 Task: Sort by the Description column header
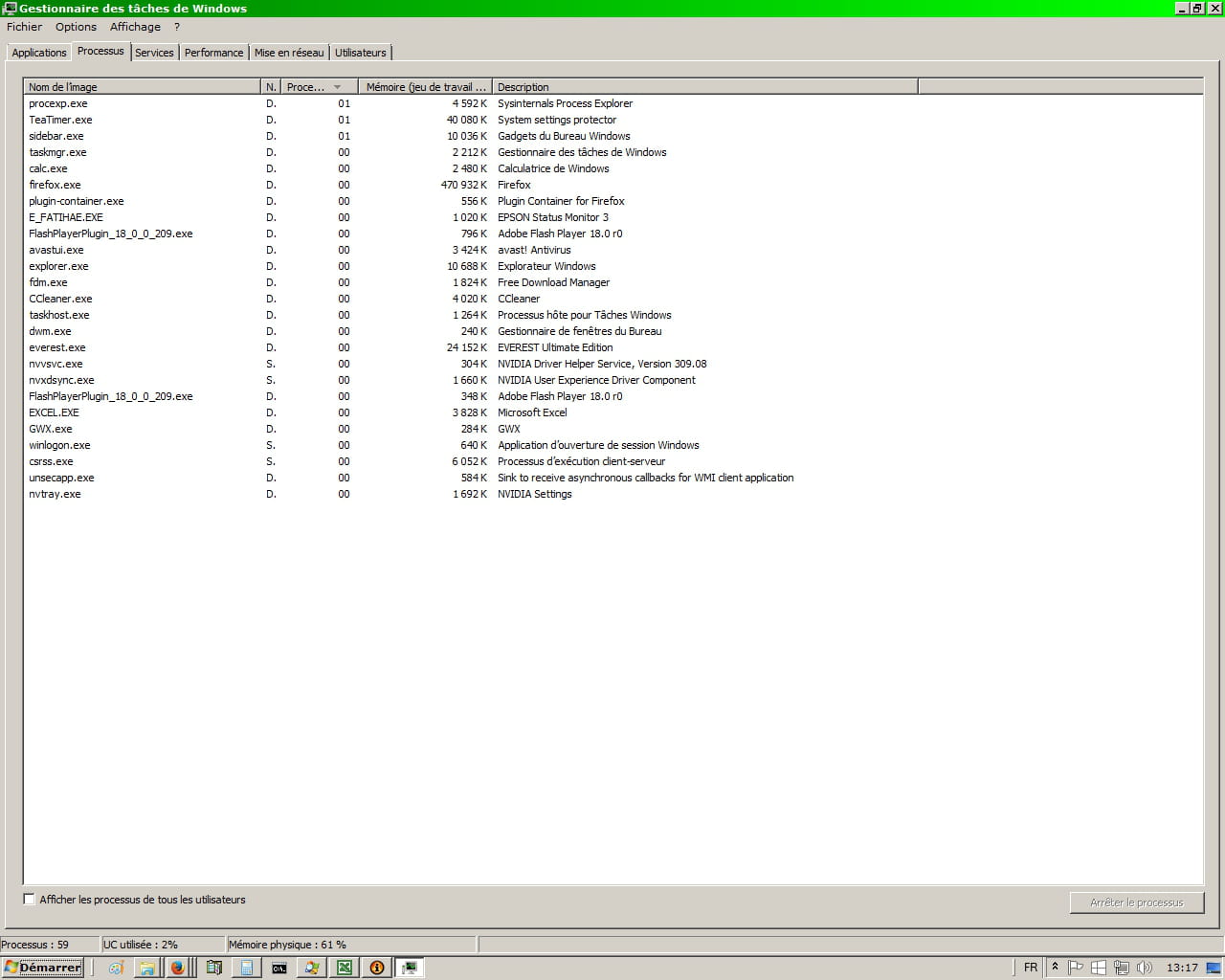point(705,86)
